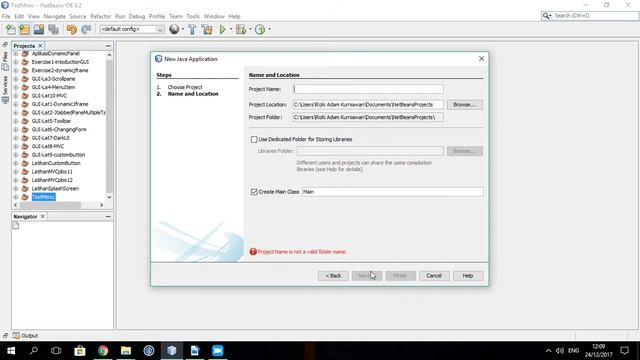Click the Output window icon
This screenshot has width=640, height=360.
[x=16, y=336]
